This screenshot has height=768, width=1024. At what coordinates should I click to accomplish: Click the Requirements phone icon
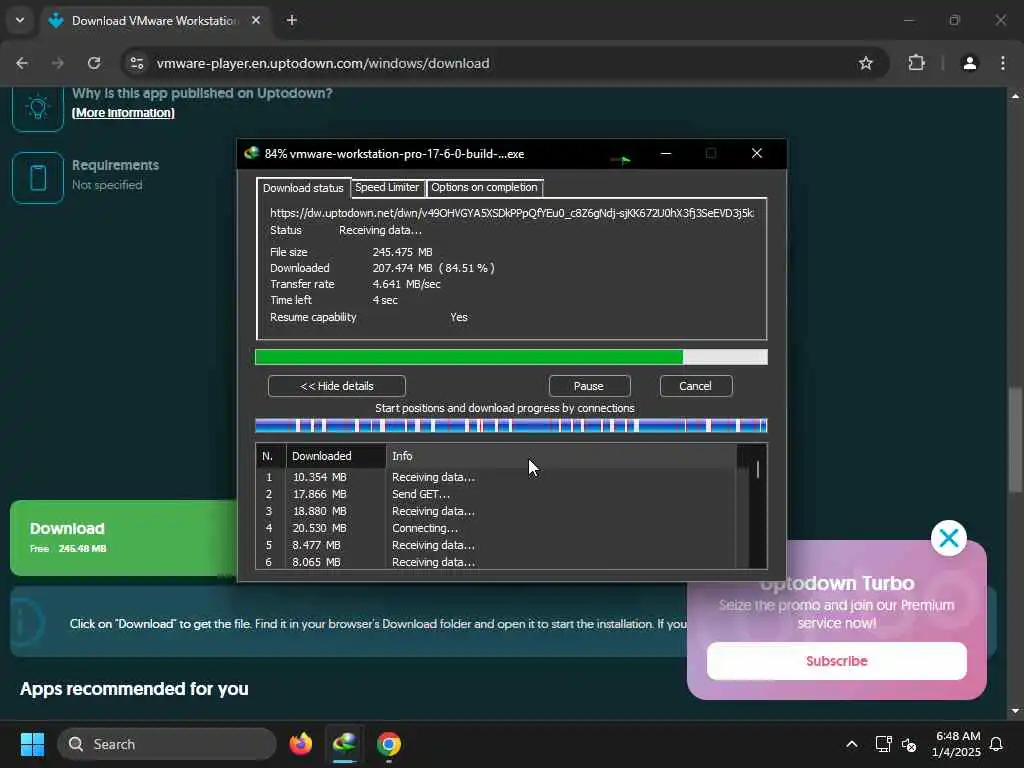point(38,178)
